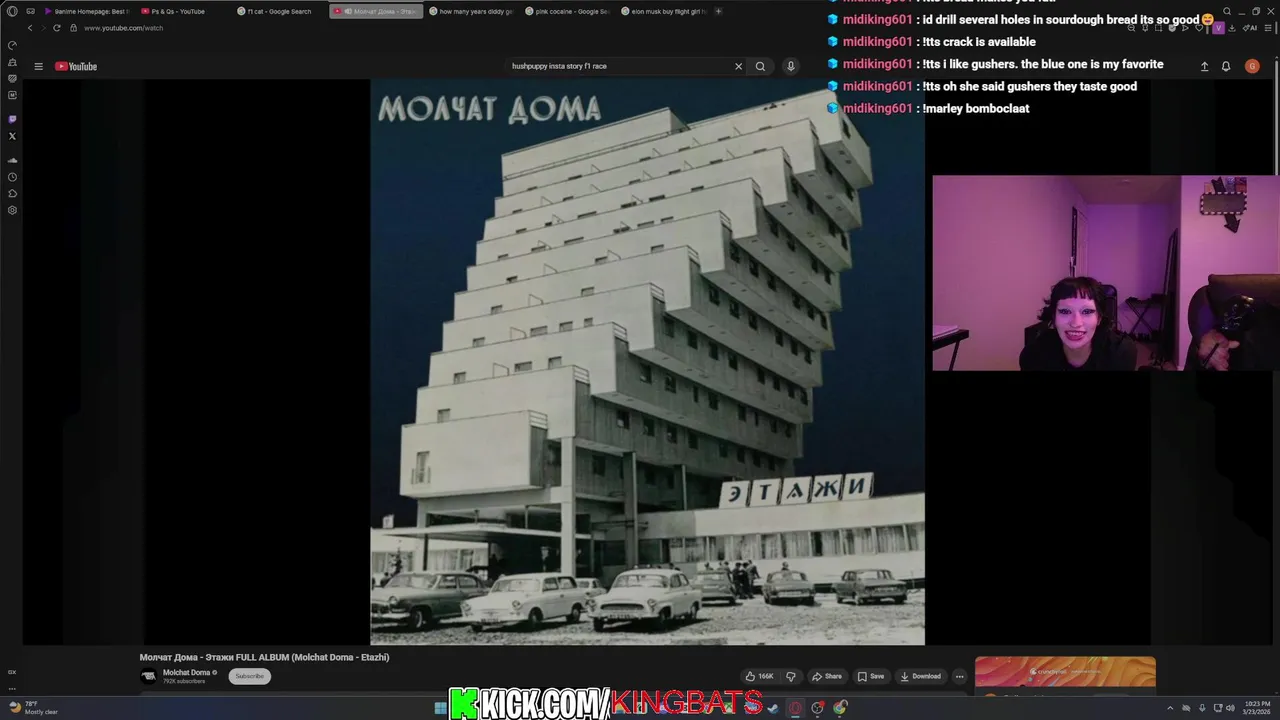Open the SoundCloud player icon in sidebar
Image resolution: width=1280 pixels, height=720 pixels.
click(x=12, y=160)
